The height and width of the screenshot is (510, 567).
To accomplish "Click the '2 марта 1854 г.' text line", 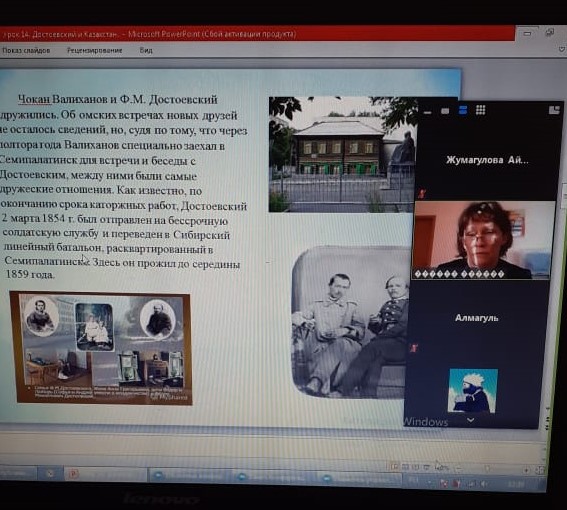I will click(x=115, y=220).
